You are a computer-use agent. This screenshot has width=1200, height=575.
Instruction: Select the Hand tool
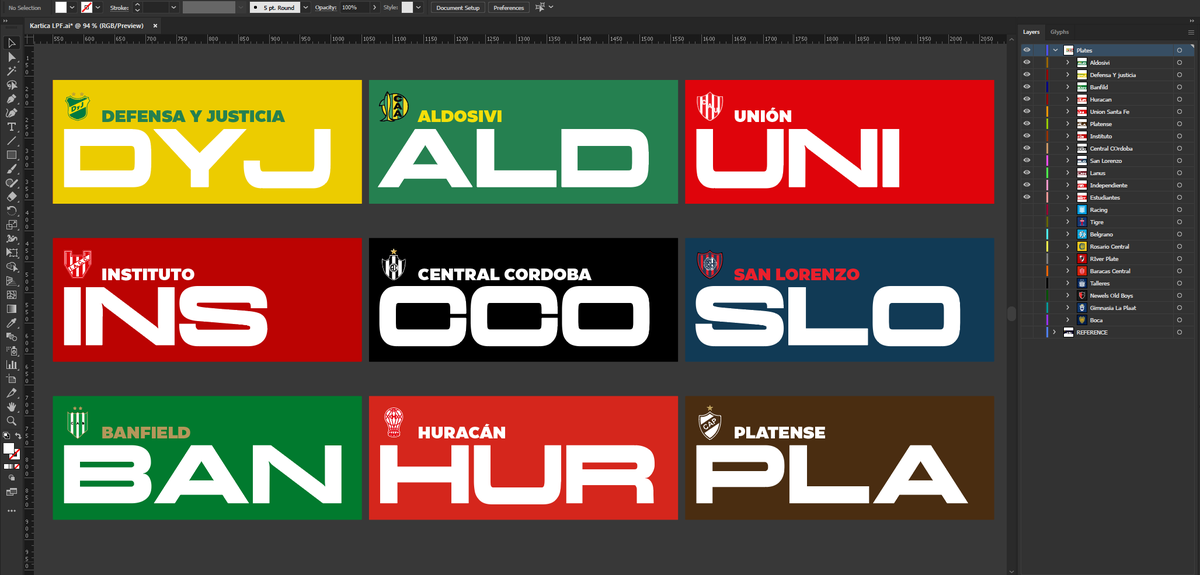12,407
